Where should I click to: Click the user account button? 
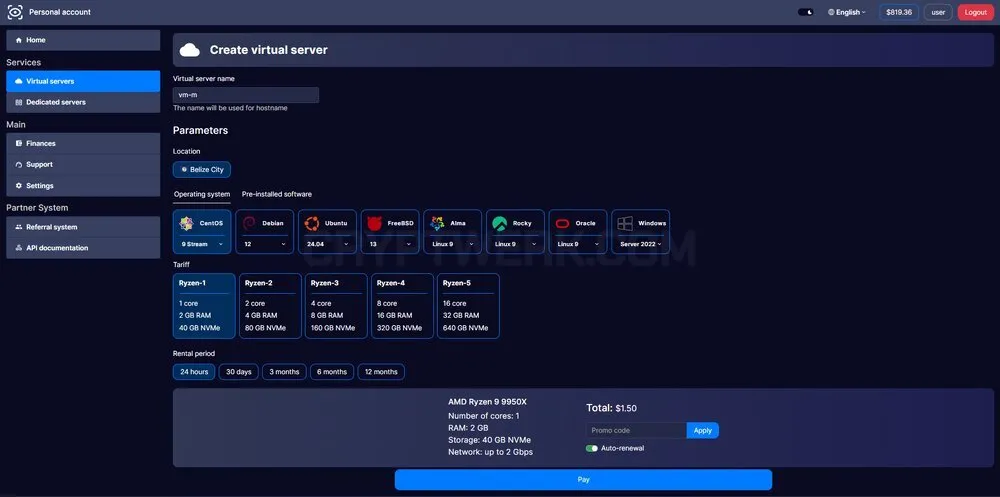point(938,12)
